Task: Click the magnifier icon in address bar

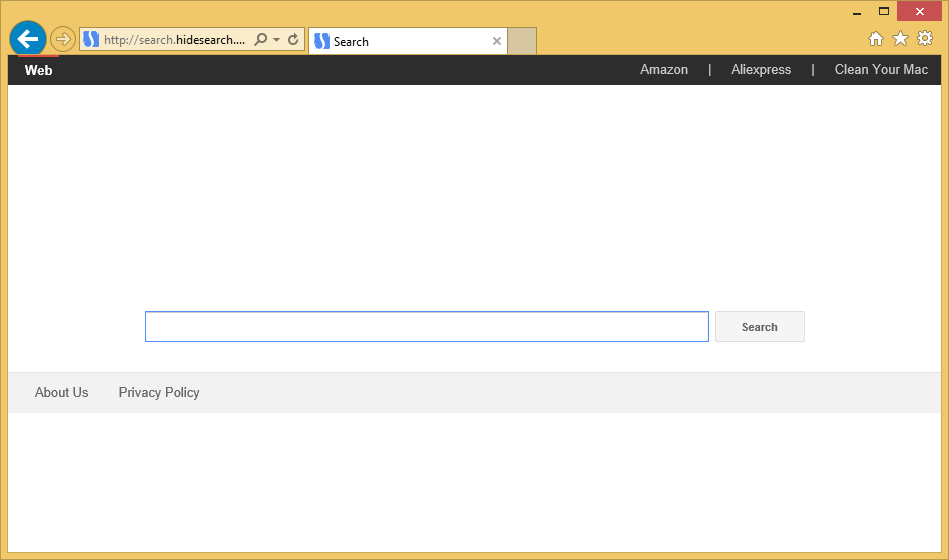Action: 261,40
